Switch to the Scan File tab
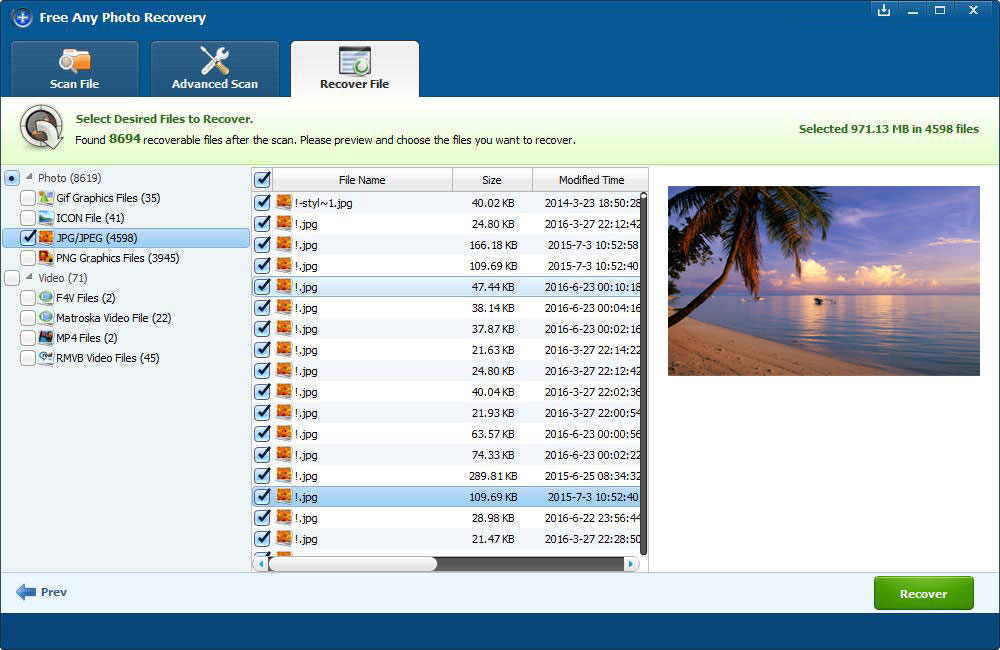Image resolution: width=1000 pixels, height=650 pixels. coord(75,69)
